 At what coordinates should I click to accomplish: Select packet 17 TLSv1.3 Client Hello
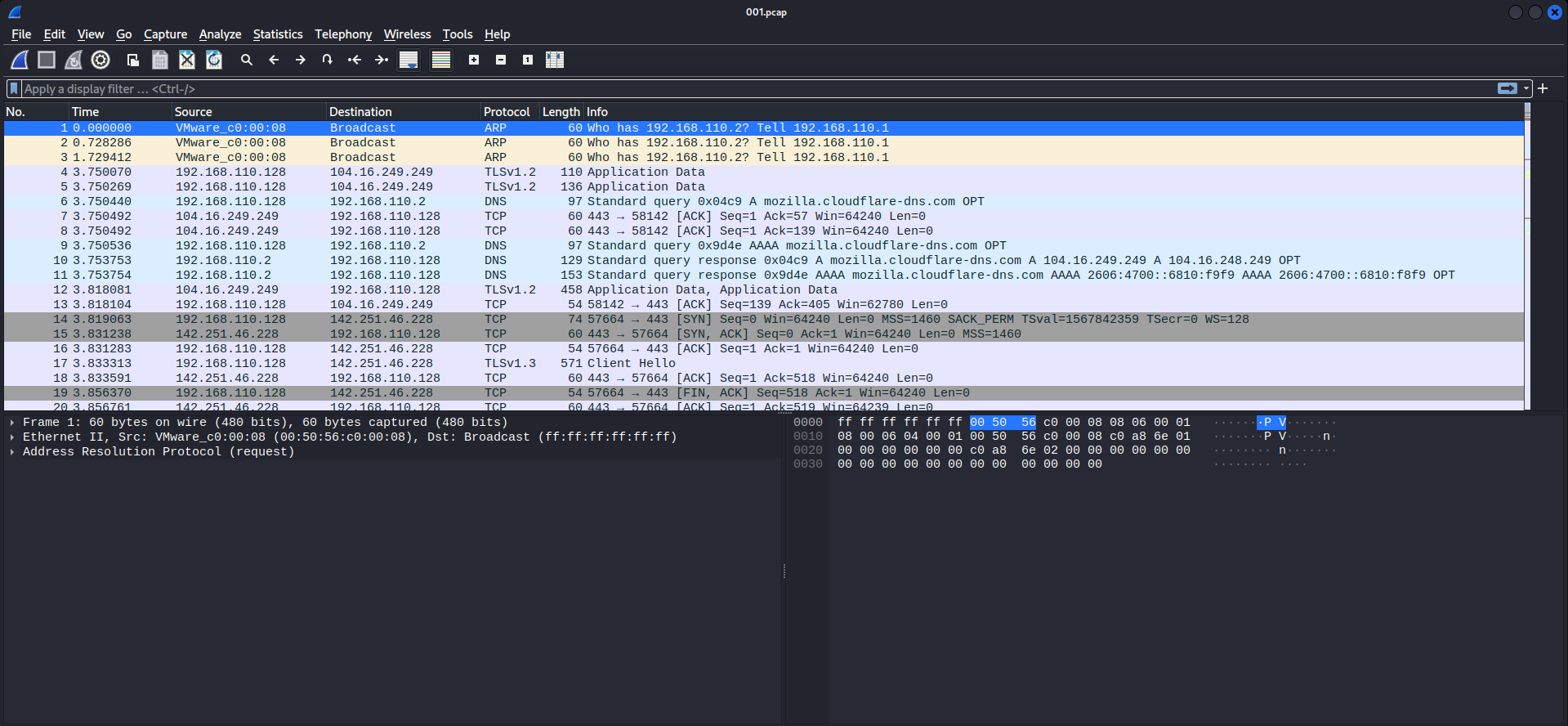(764, 363)
